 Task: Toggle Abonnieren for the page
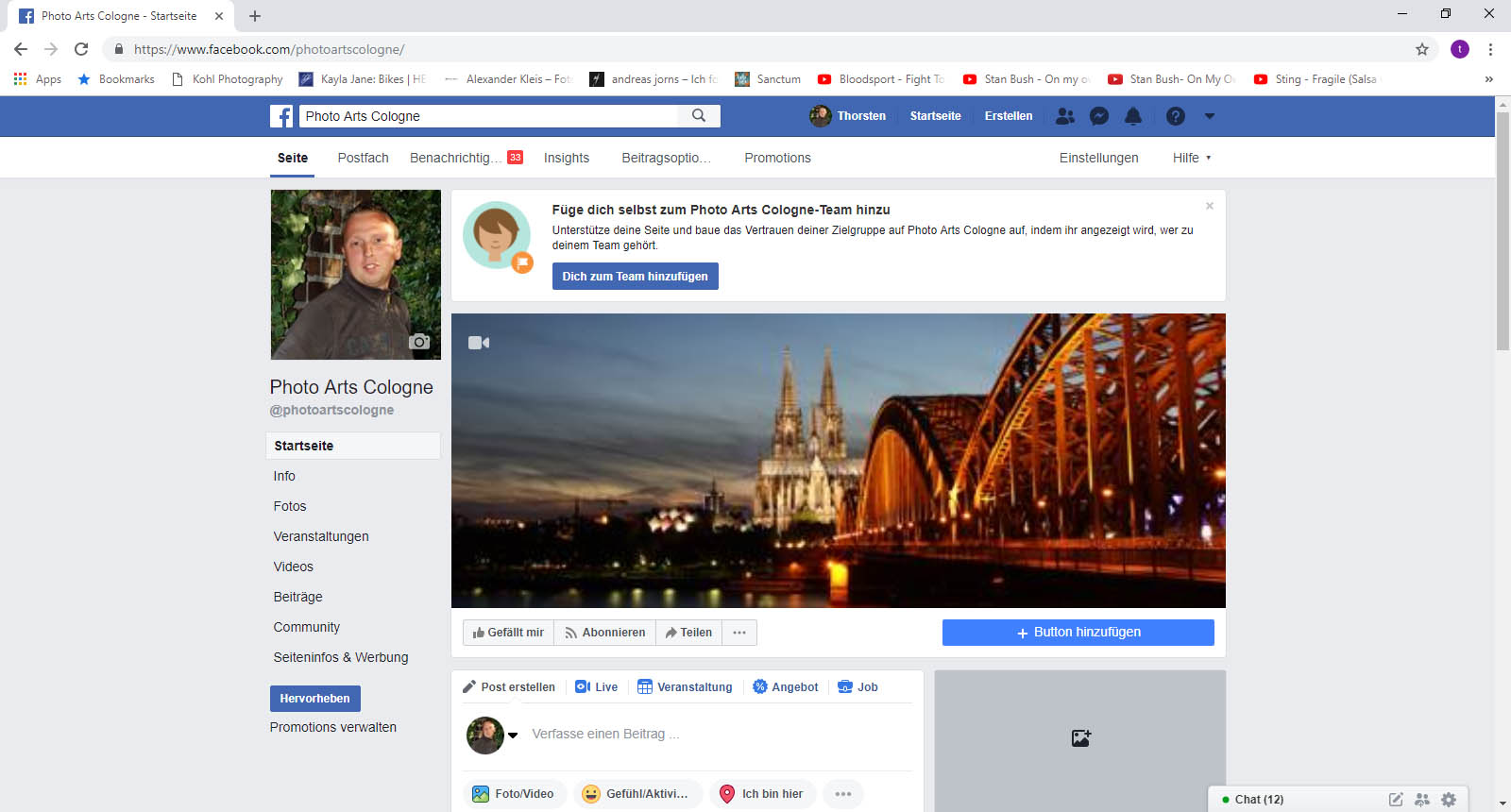604,633
